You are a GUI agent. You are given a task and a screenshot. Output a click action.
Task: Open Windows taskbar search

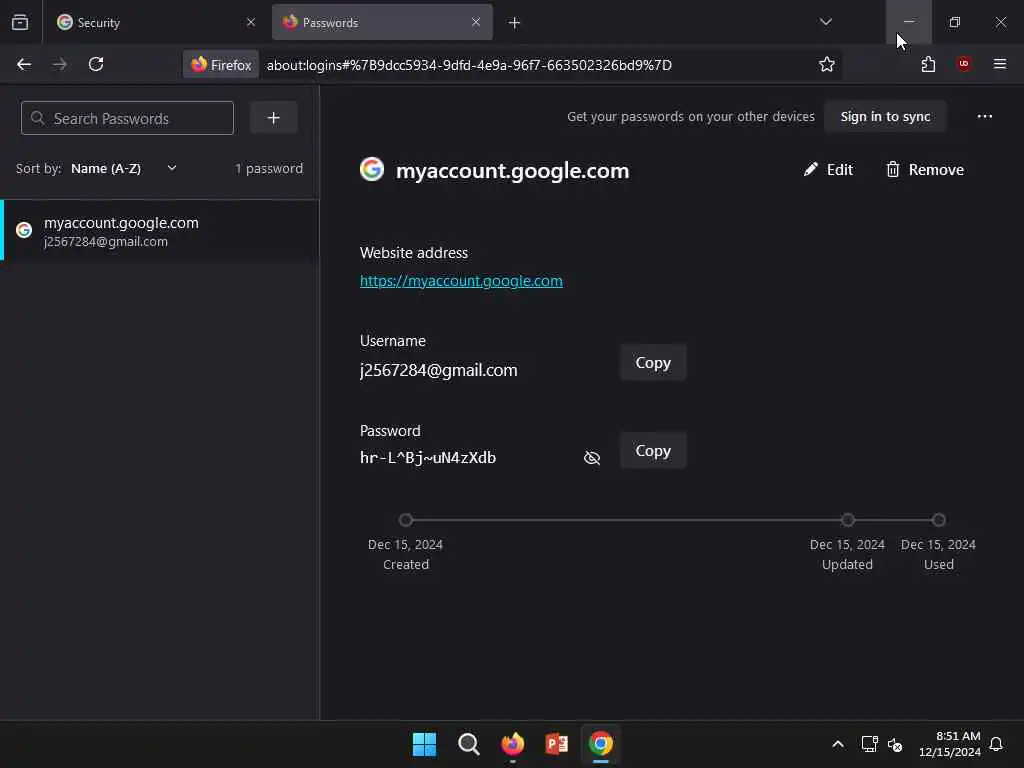[468, 744]
